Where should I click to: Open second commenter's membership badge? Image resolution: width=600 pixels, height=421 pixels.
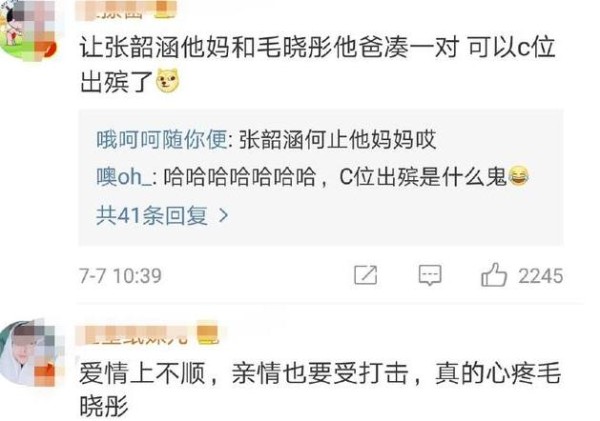207,334
